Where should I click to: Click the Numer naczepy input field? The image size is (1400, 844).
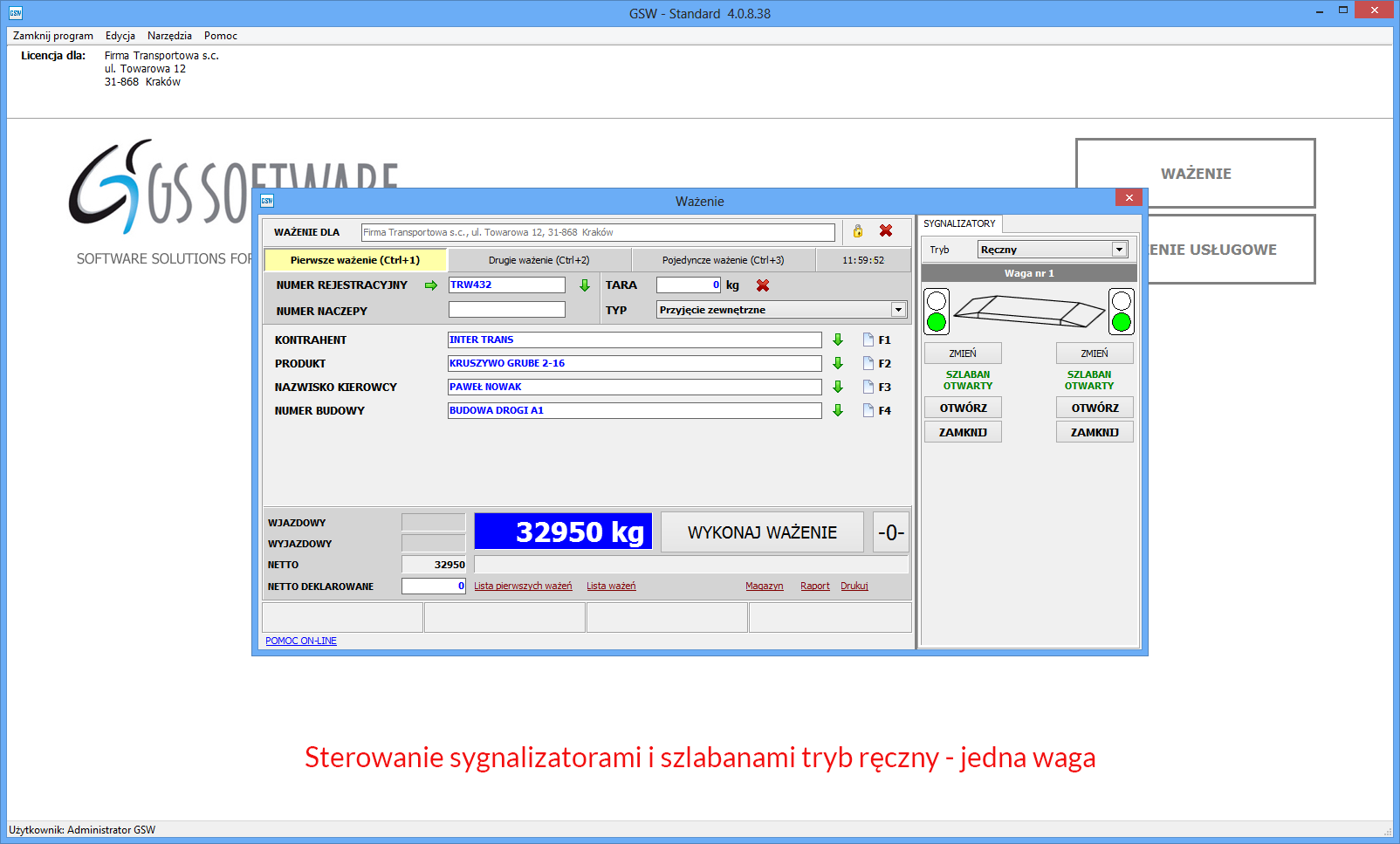click(x=506, y=310)
